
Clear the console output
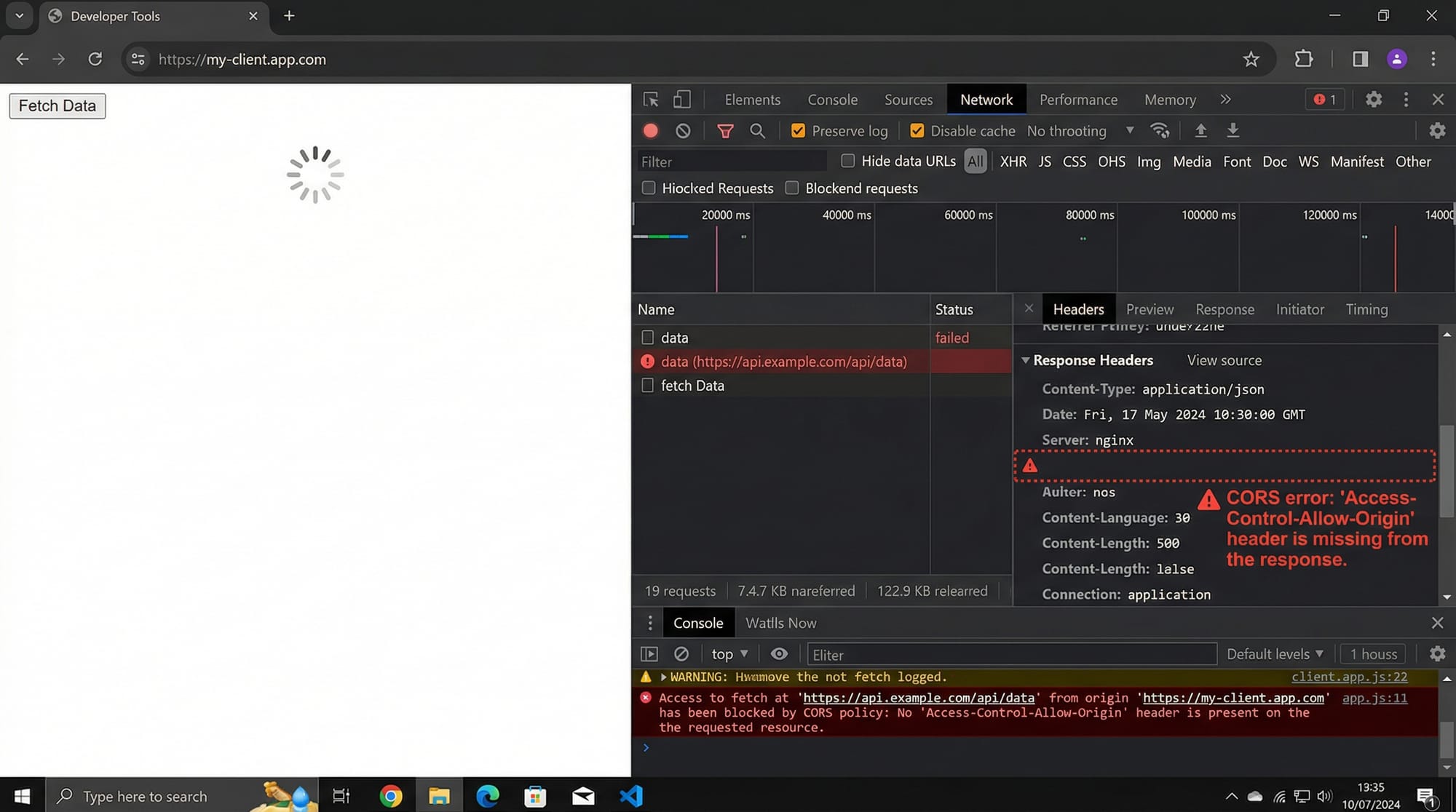point(681,653)
